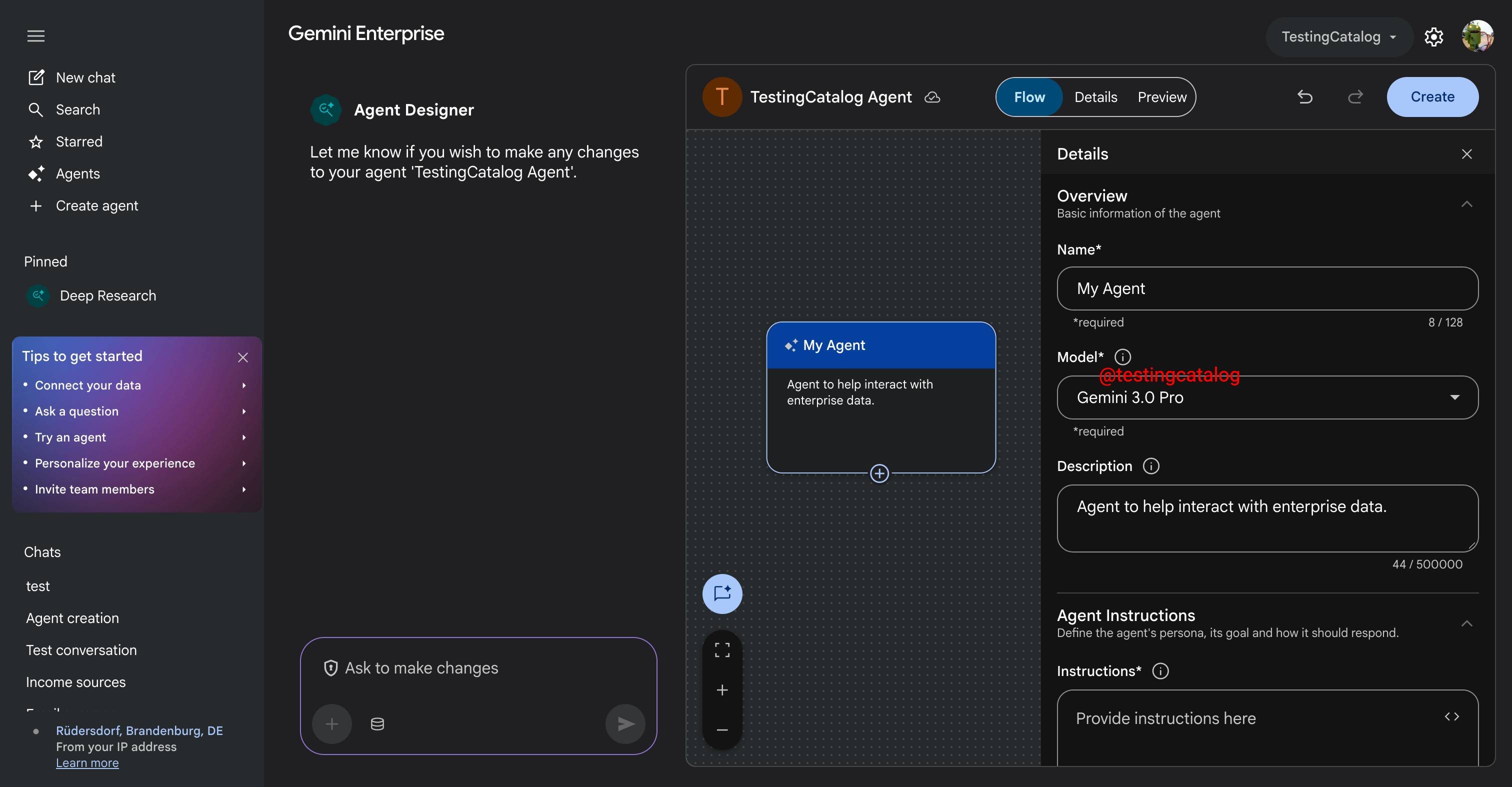The height and width of the screenshot is (787, 1512).
Task: Open the TestingCatalog workspace dropdown
Action: [1338, 36]
